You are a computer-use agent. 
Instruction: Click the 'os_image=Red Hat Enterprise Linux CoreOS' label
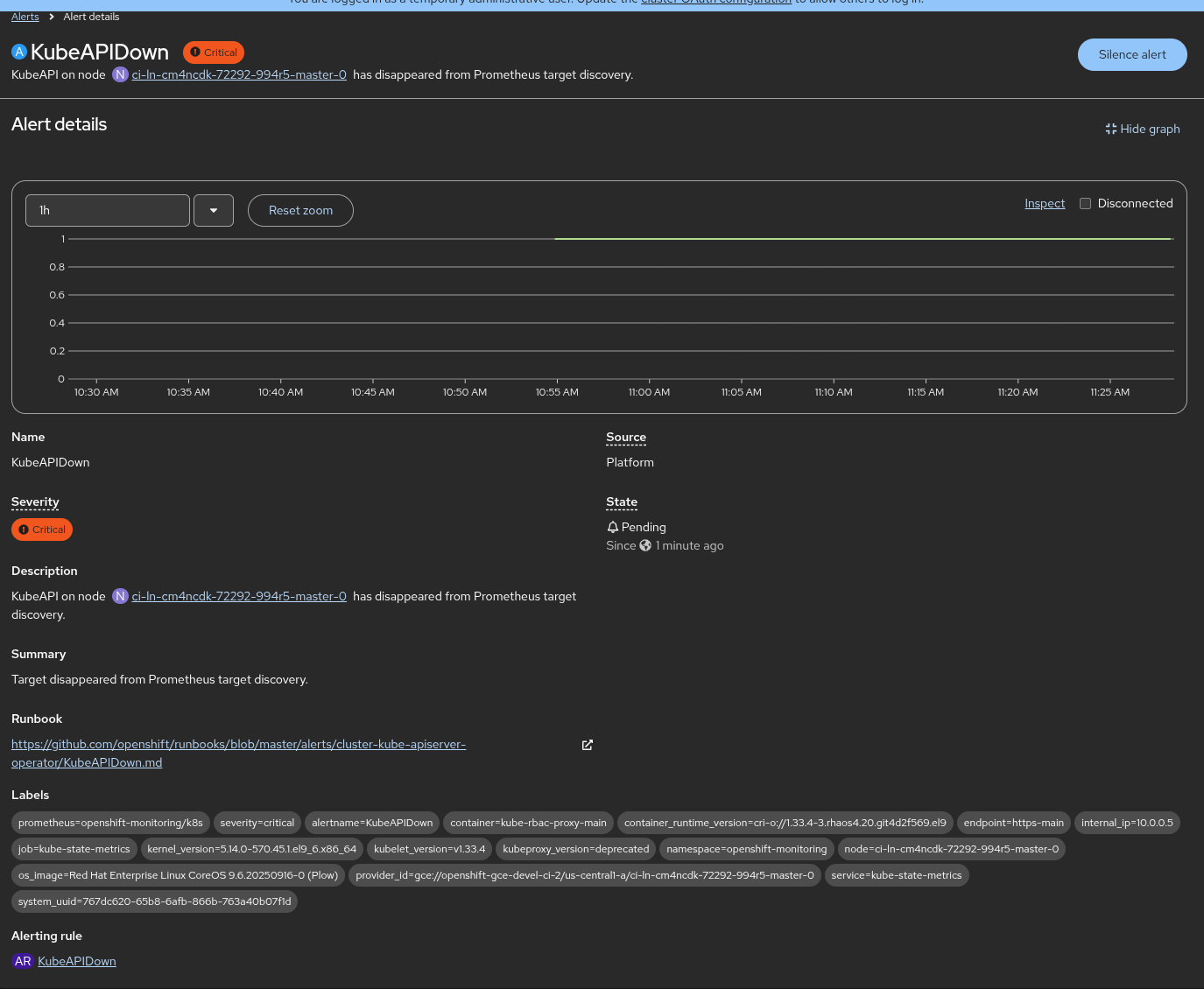(x=178, y=875)
